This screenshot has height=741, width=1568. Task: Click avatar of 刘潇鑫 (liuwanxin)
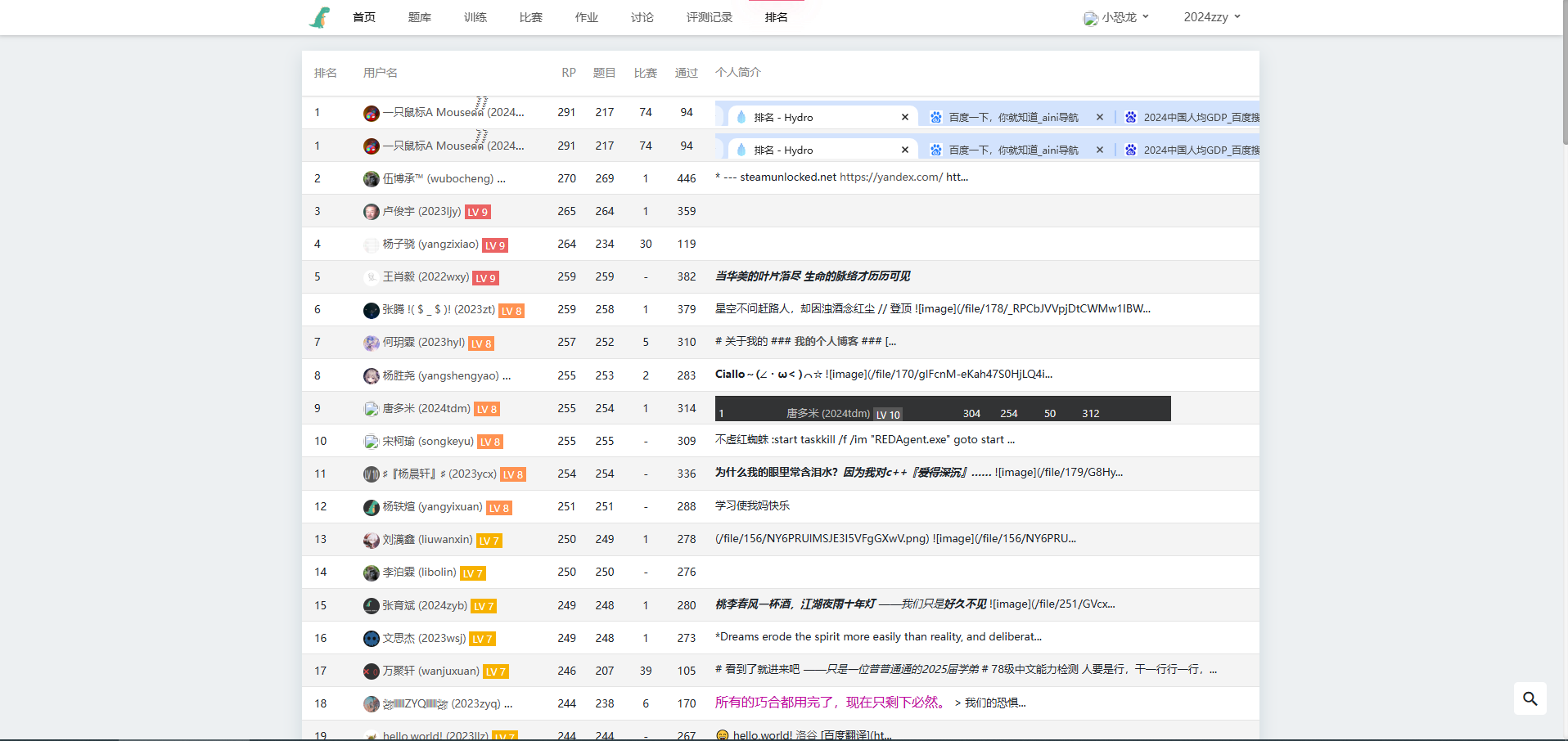(371, 540)
